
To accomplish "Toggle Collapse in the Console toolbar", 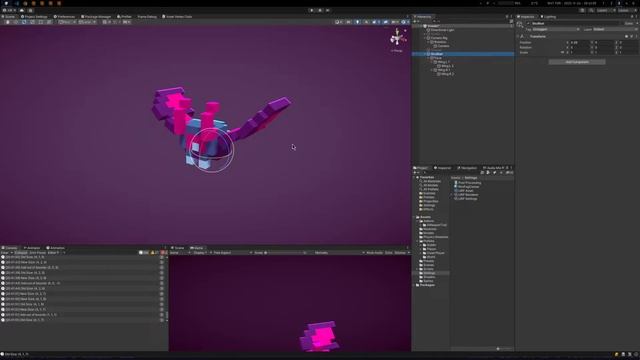I will pos(21,253).
